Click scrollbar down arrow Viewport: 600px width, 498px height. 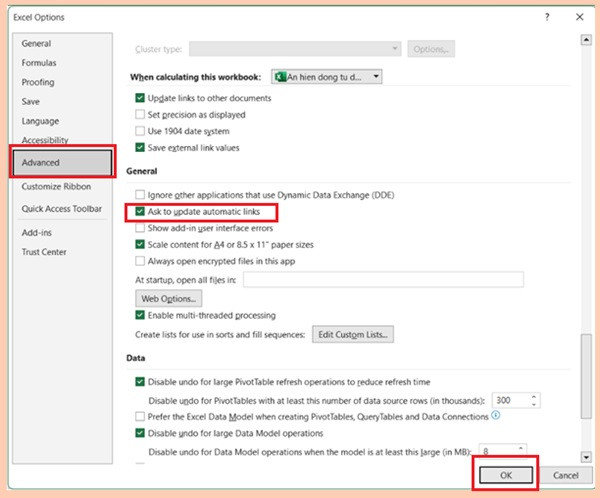[586, 457]
